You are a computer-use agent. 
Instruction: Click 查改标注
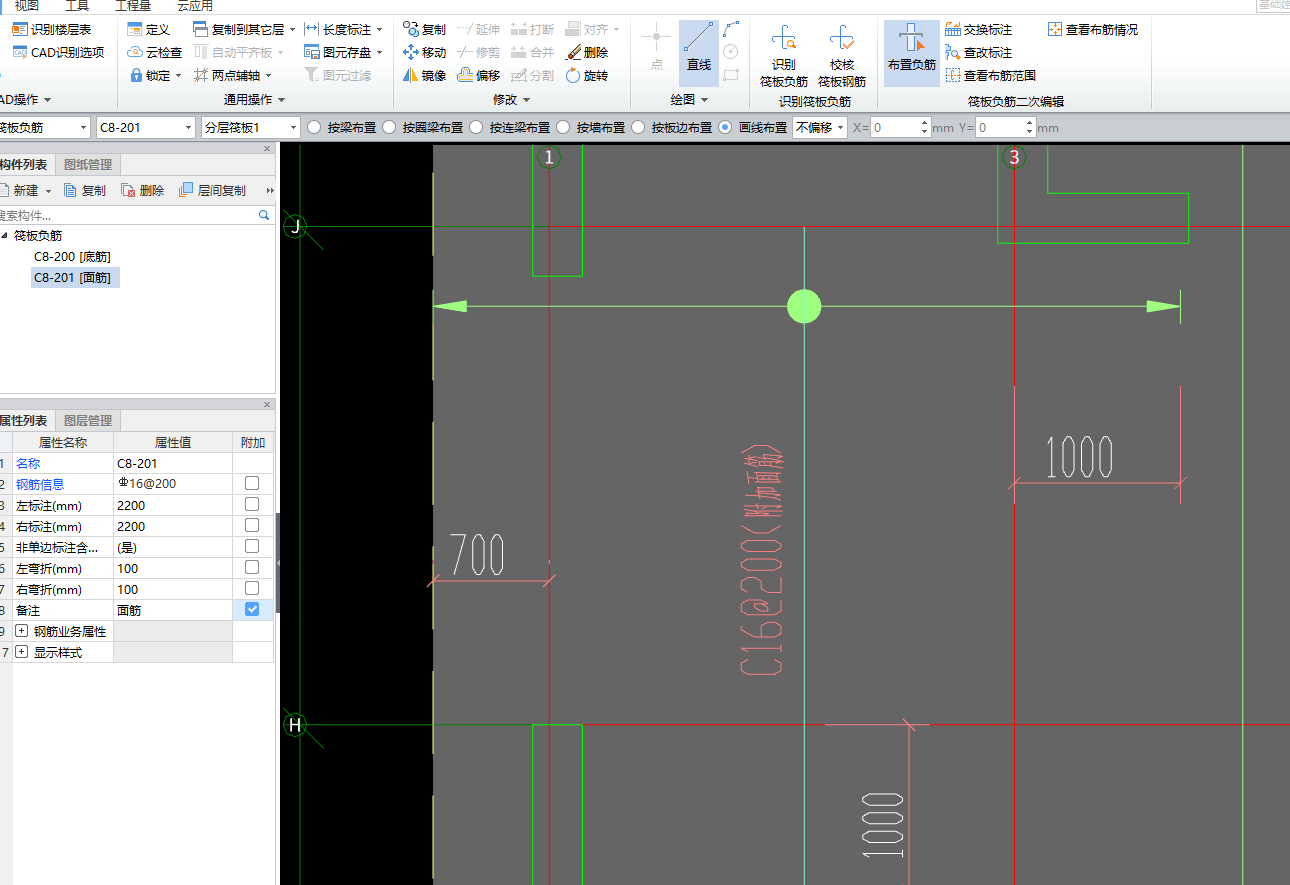pyautogui.click(x=979, y=52)
